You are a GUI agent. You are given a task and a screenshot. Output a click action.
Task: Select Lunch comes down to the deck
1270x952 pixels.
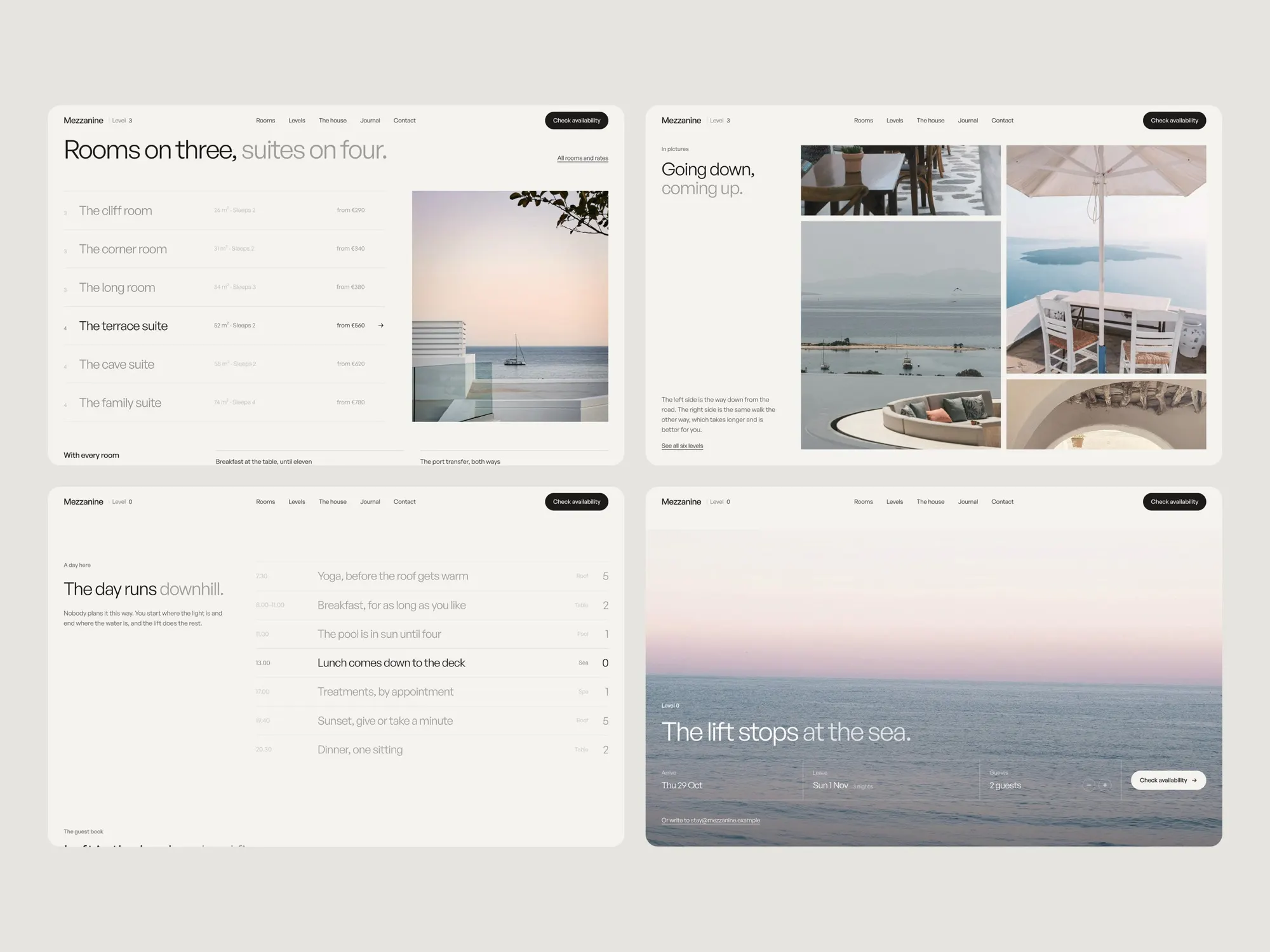click(432, 663)
